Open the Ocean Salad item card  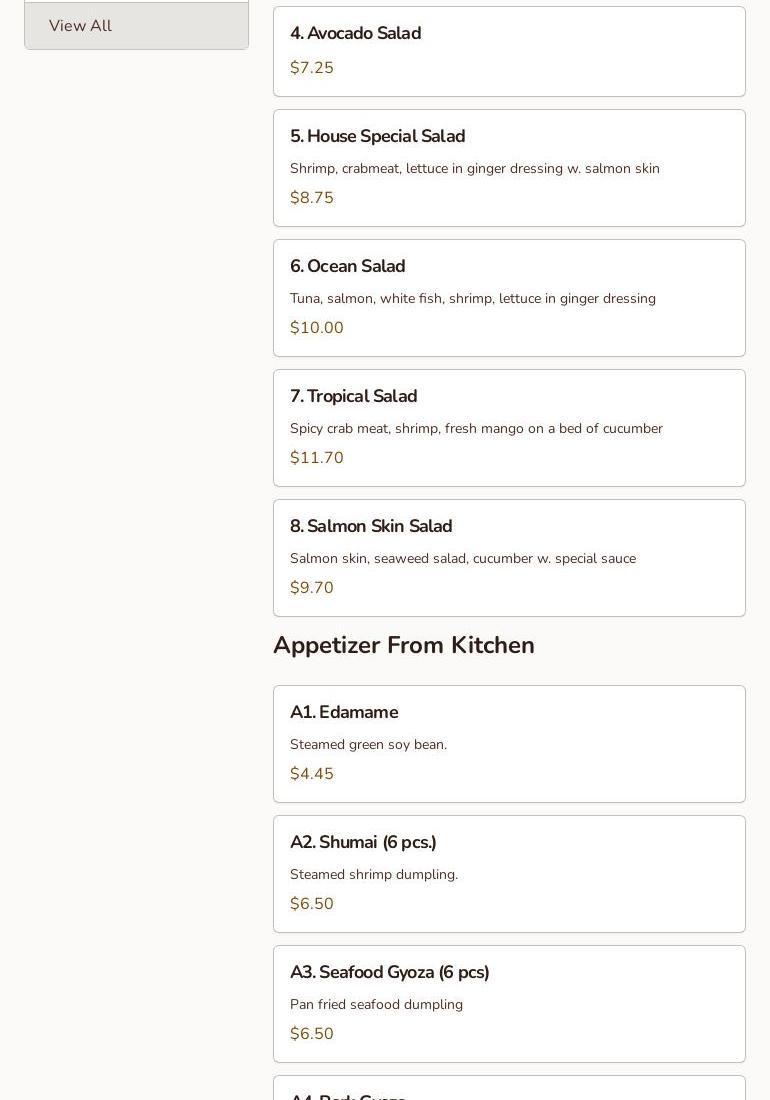348,267
